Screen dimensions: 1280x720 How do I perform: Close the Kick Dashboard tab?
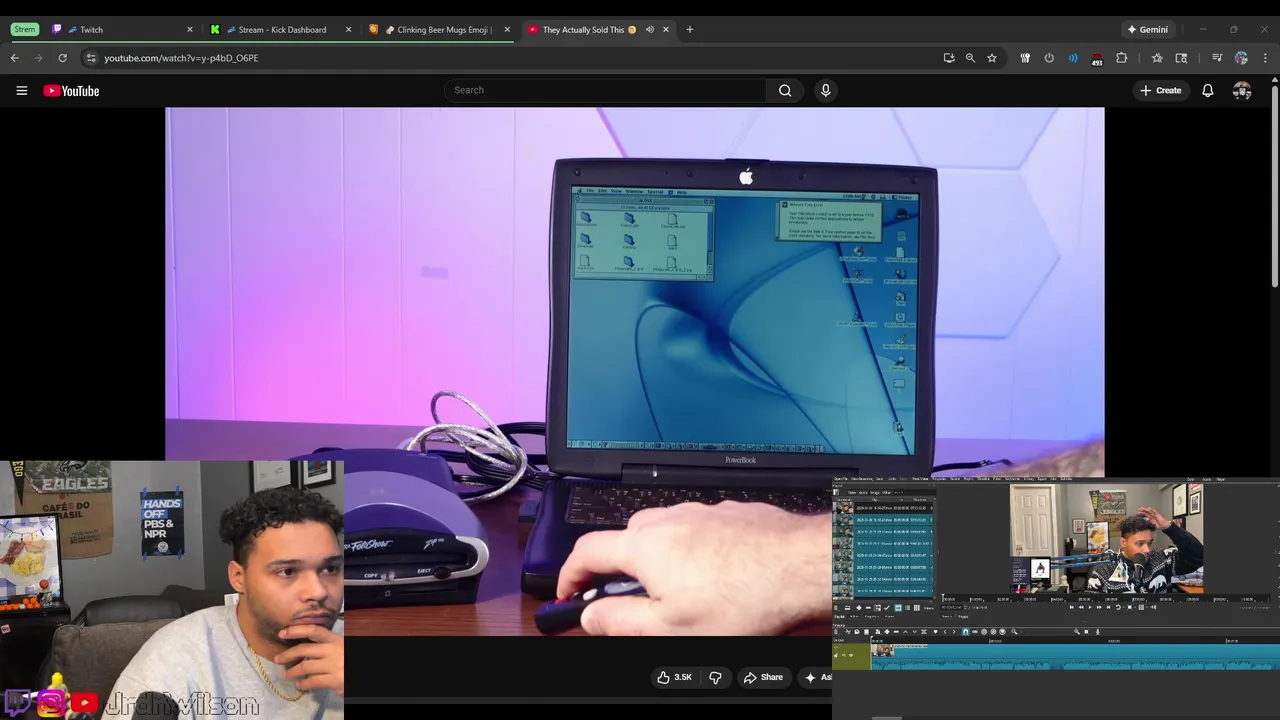click(348, 29)
